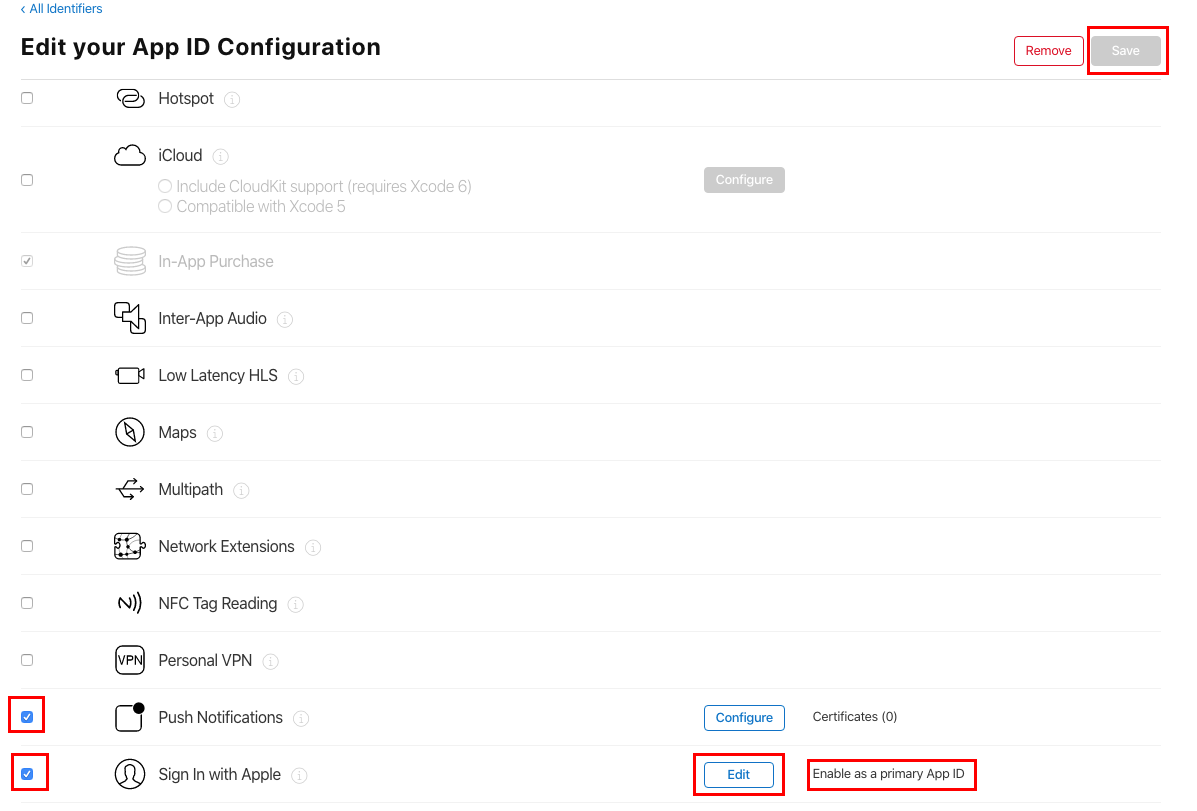Viewport: 1197px width, 811px height.
Task: Select Include CloudKit support radio option
Action: pyautogui.click(x=165, y=186)
